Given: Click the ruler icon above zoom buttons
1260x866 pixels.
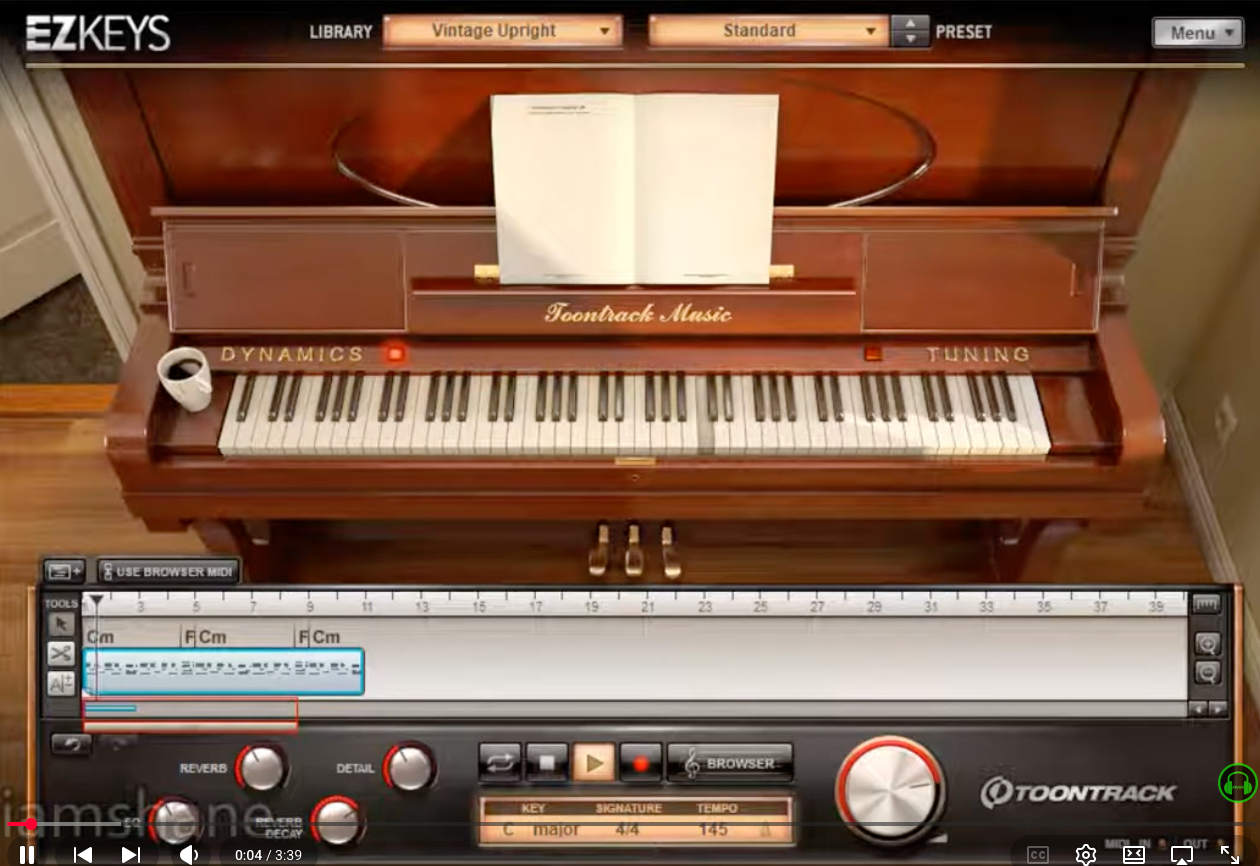Looking at the screenshot, I should pos(1207,605).
